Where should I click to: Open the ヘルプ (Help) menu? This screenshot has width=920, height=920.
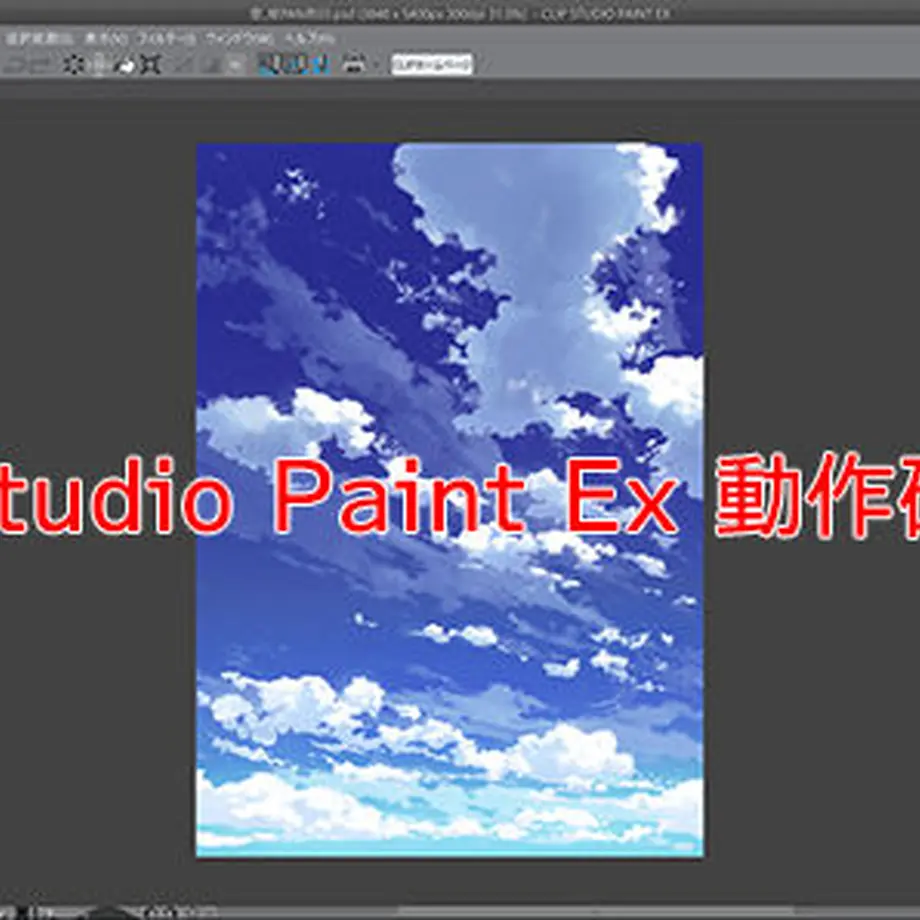[309, 39]
